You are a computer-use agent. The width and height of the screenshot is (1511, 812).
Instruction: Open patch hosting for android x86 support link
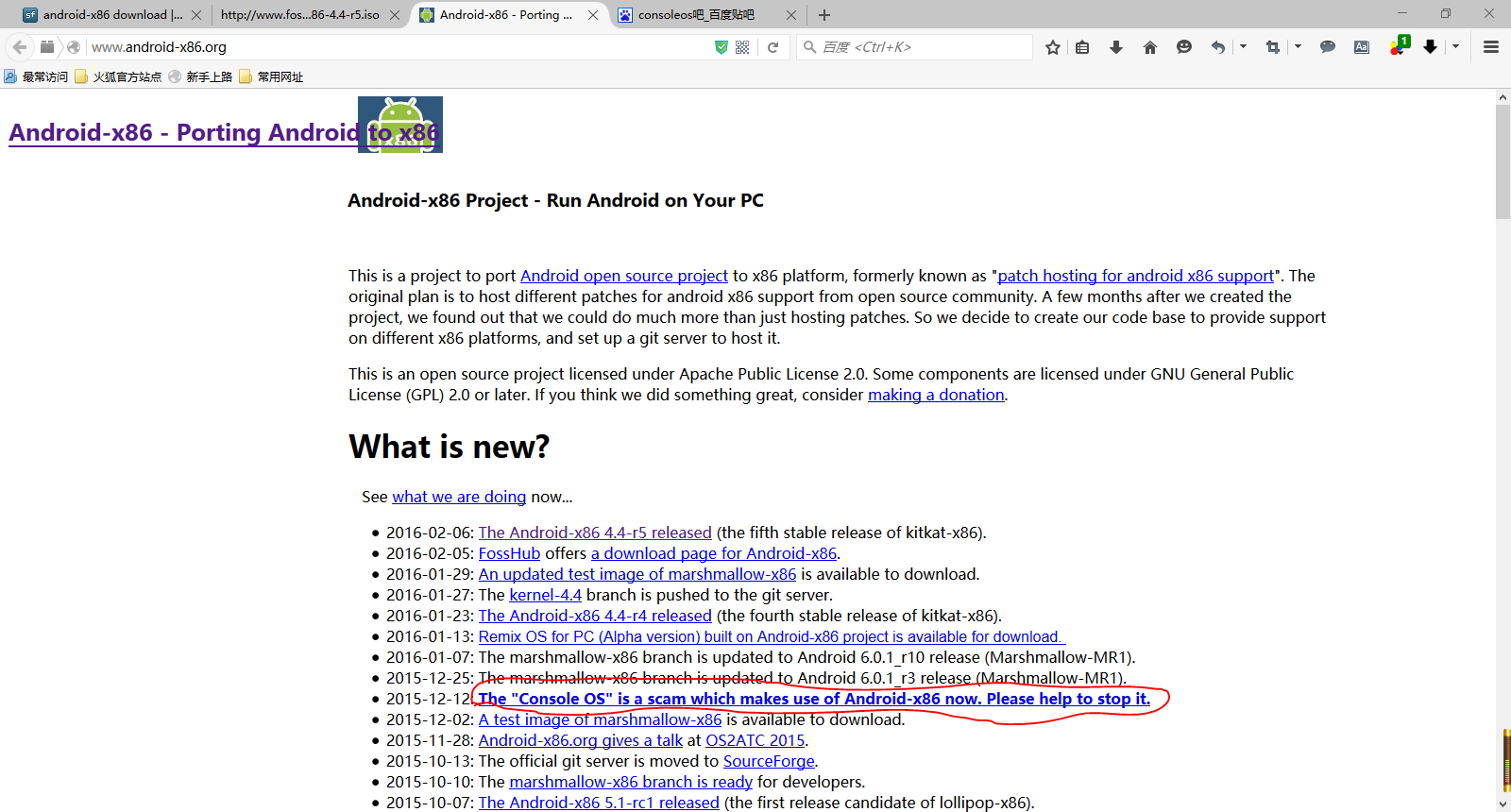(x=1136, y=276)
